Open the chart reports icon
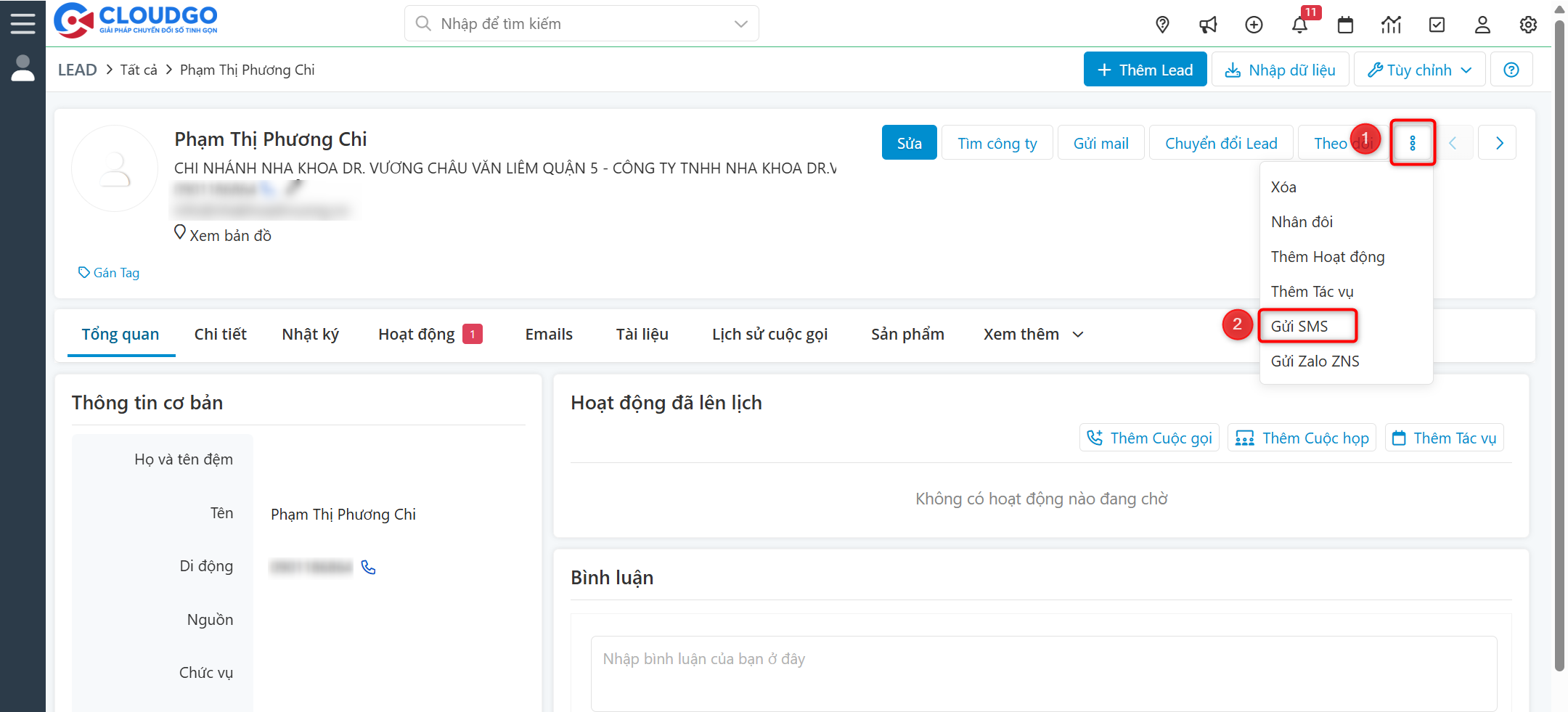 point(1391,25)
